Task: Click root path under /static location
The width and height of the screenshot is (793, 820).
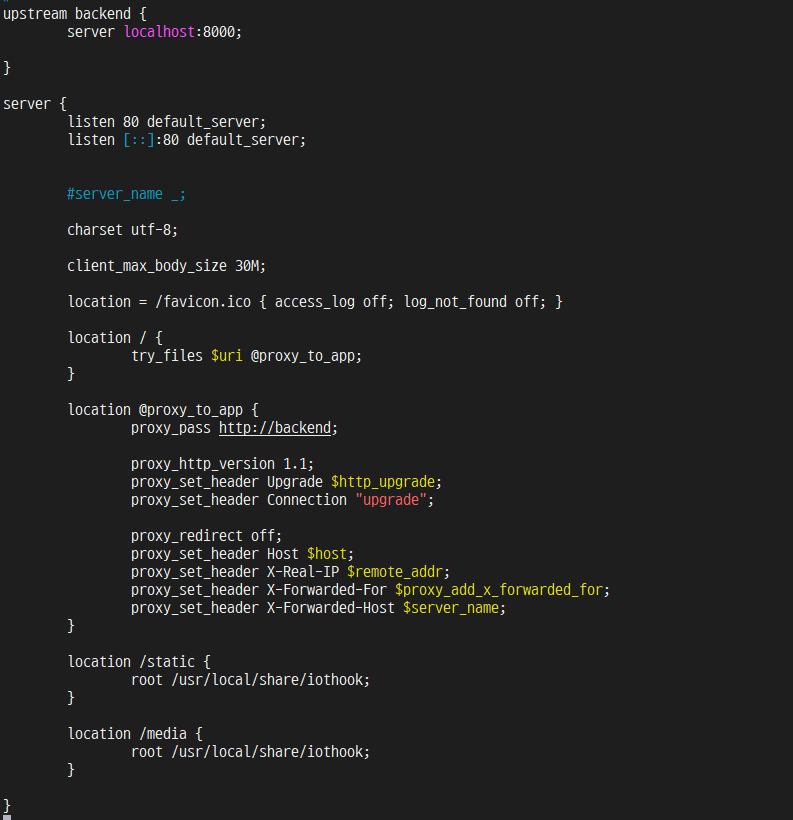Action: pyautogui.click(x=270, y=680)
